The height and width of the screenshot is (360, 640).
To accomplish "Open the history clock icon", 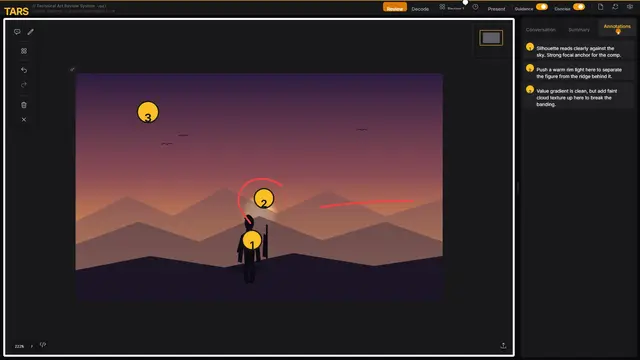I will tap(476, 7).
